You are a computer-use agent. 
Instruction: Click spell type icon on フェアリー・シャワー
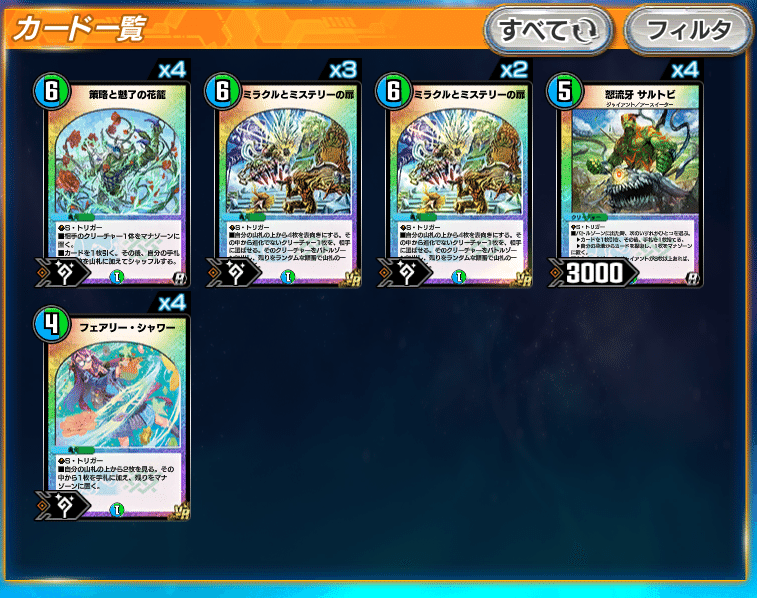[x=63, y=506]
